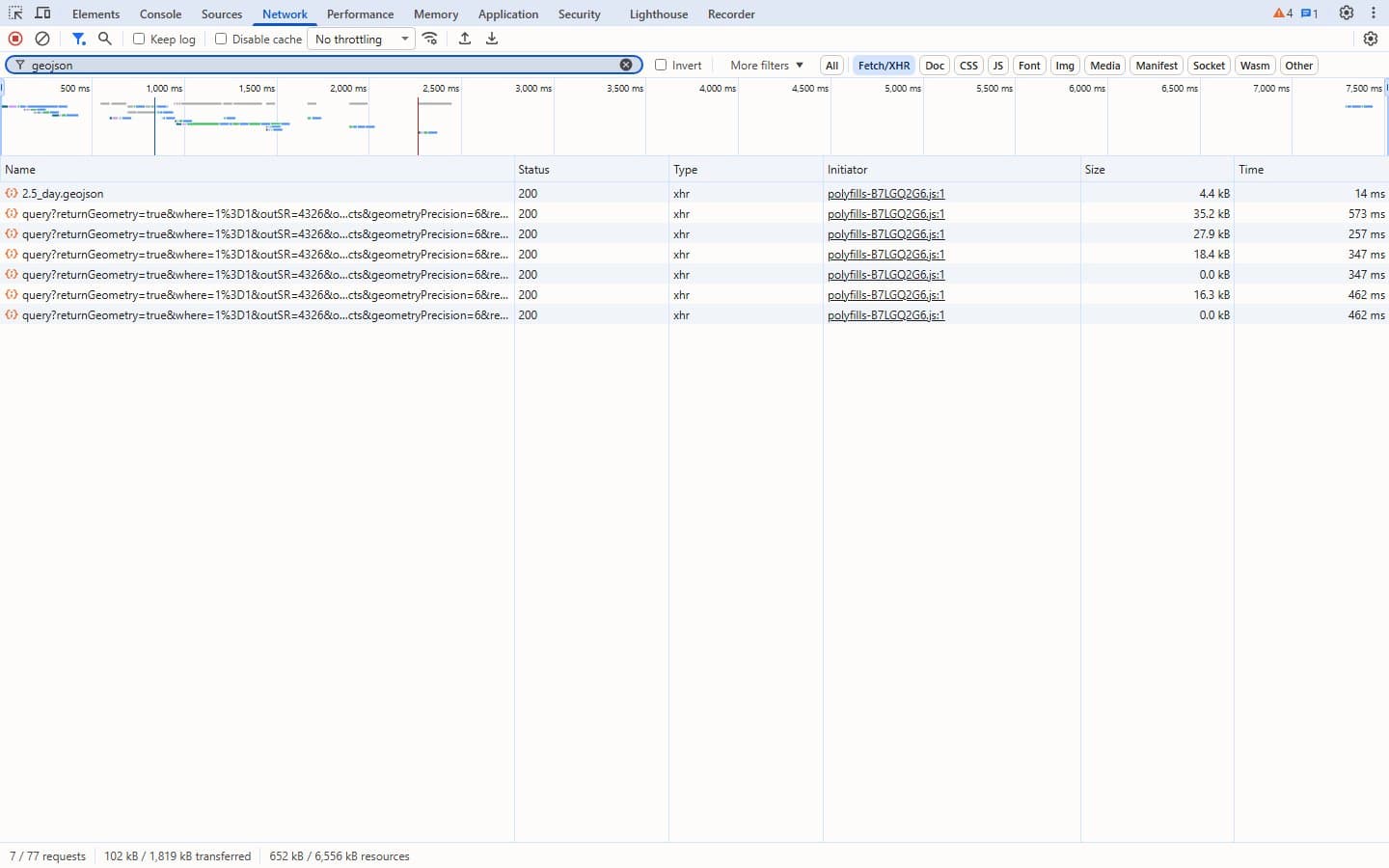Click the issues count indicator

[x=1309, y=14]
